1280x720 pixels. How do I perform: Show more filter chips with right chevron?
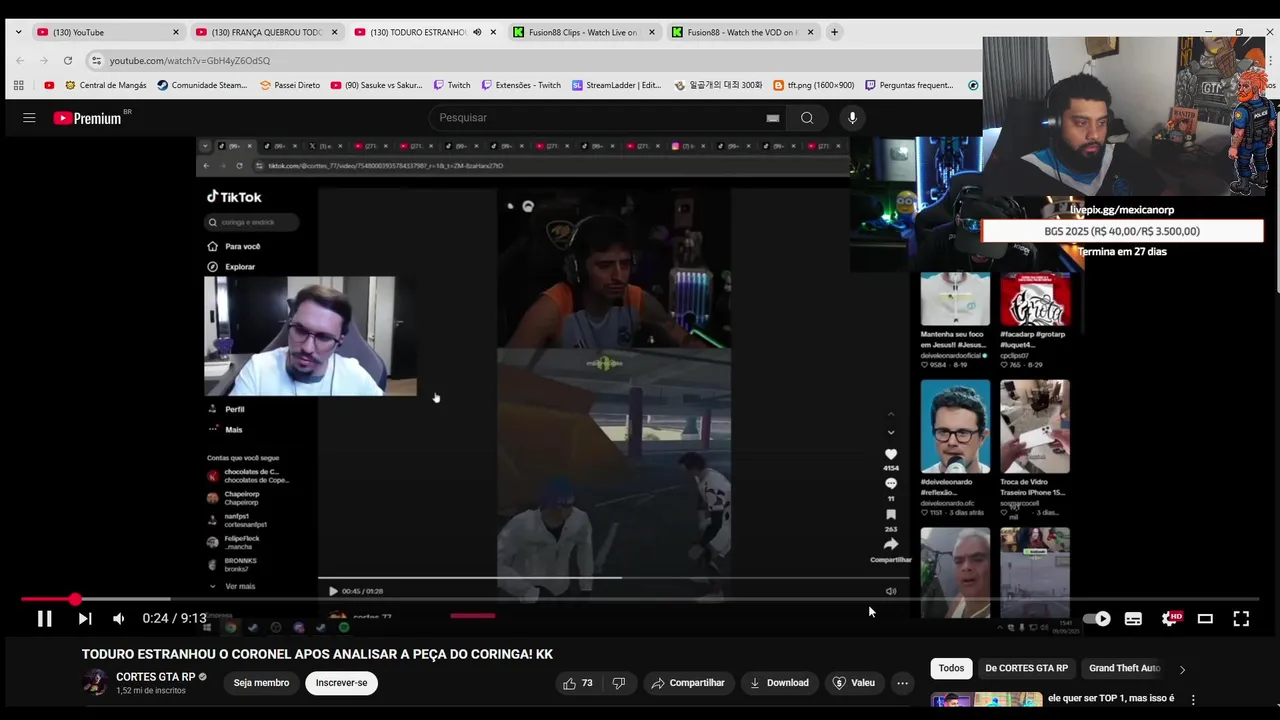pyautogui.click(x=1182, y=669)
